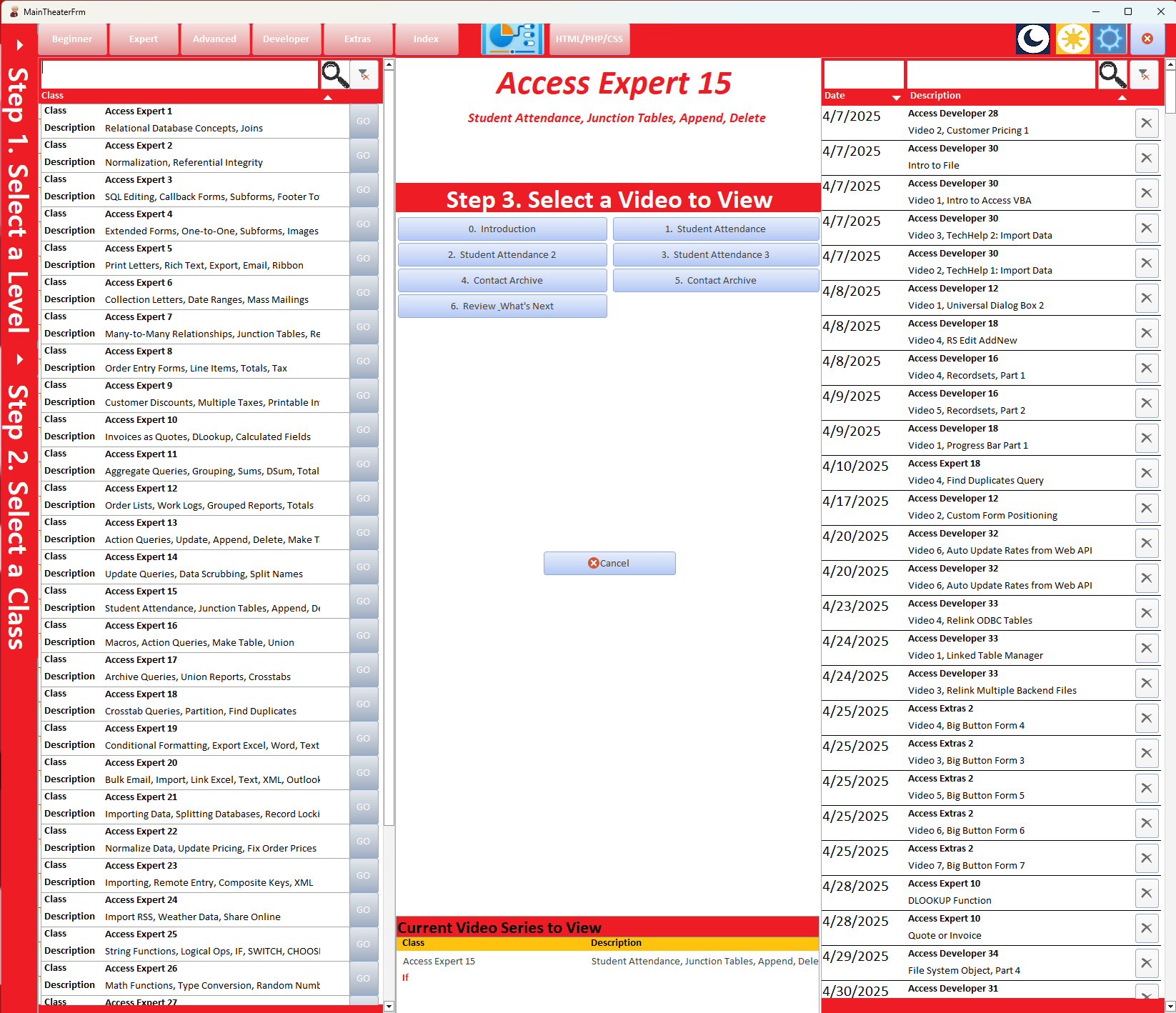Sort class list by Class arrow

328,97
